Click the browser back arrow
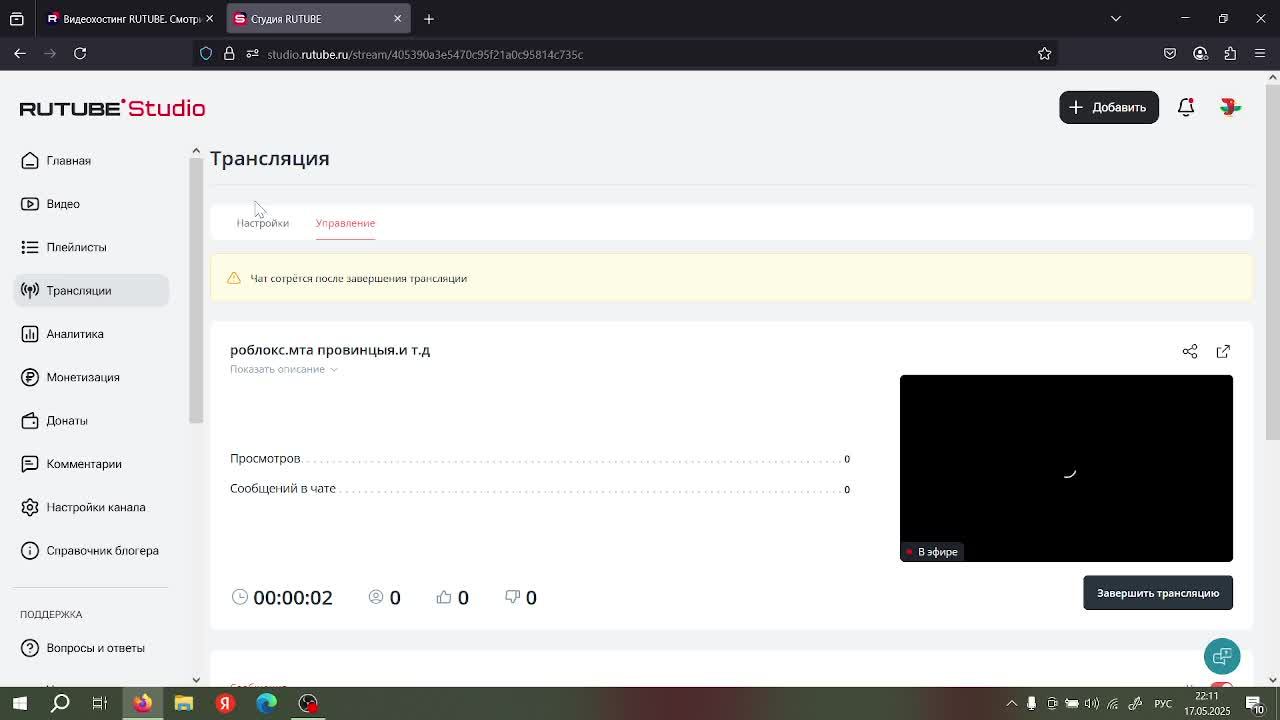1280x720 pixels. click(20, 54)
